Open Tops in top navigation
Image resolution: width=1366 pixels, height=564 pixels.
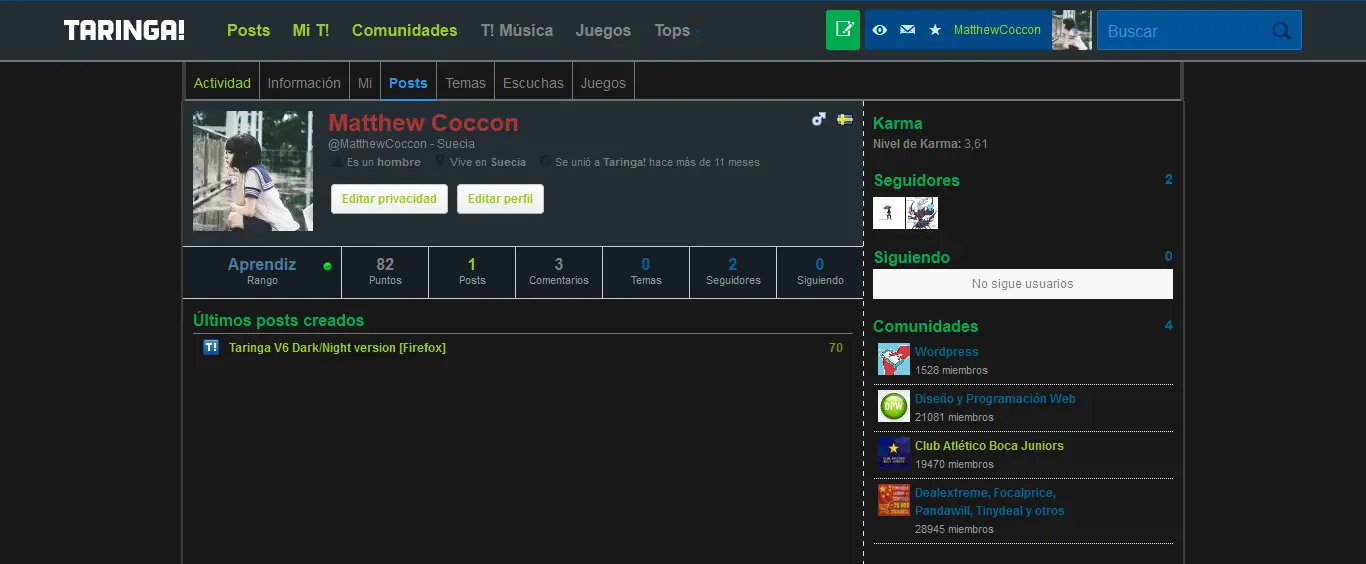(x=672, y=31)
